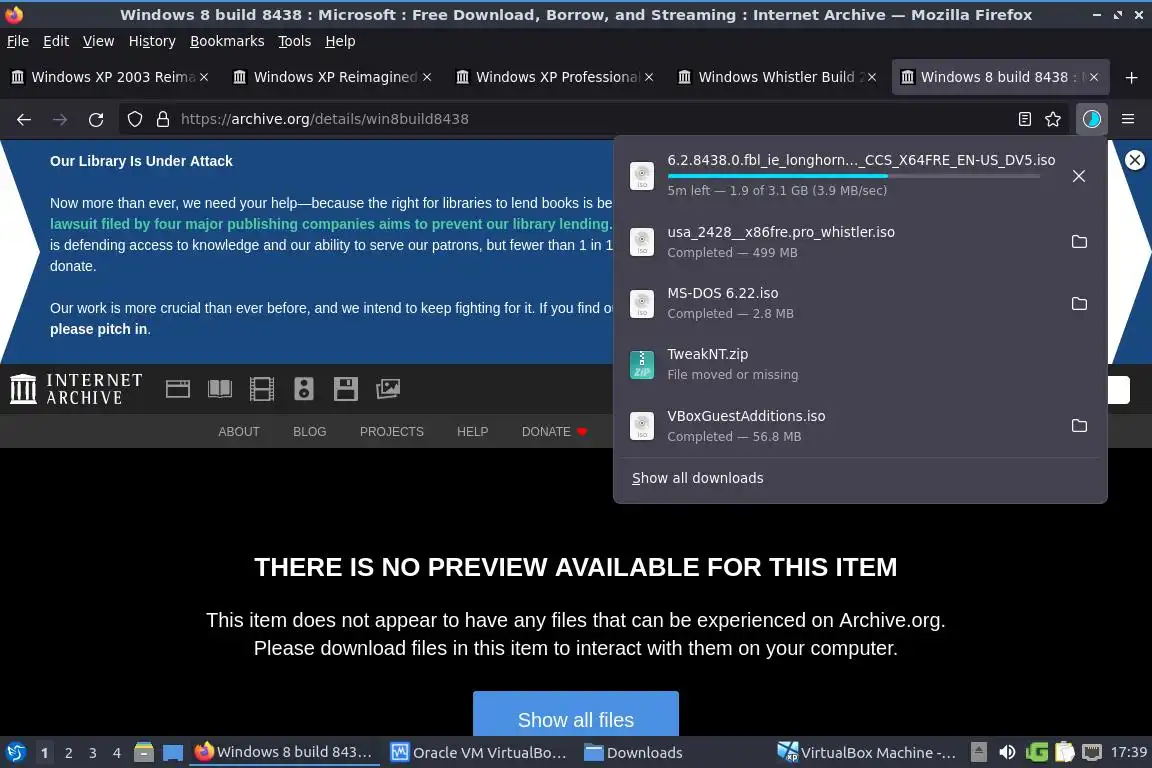Open the Tools menu

295,41
